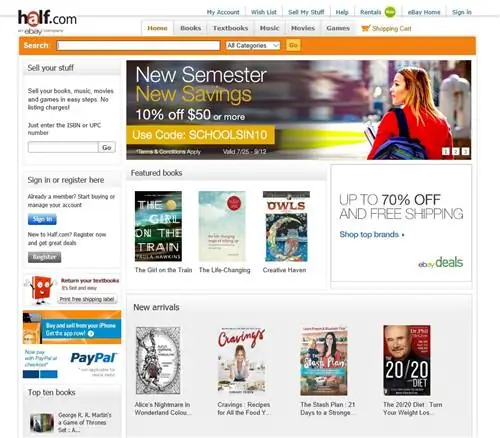Switch to the Music tab
This screenshot has height=438, width=500.
269,28
